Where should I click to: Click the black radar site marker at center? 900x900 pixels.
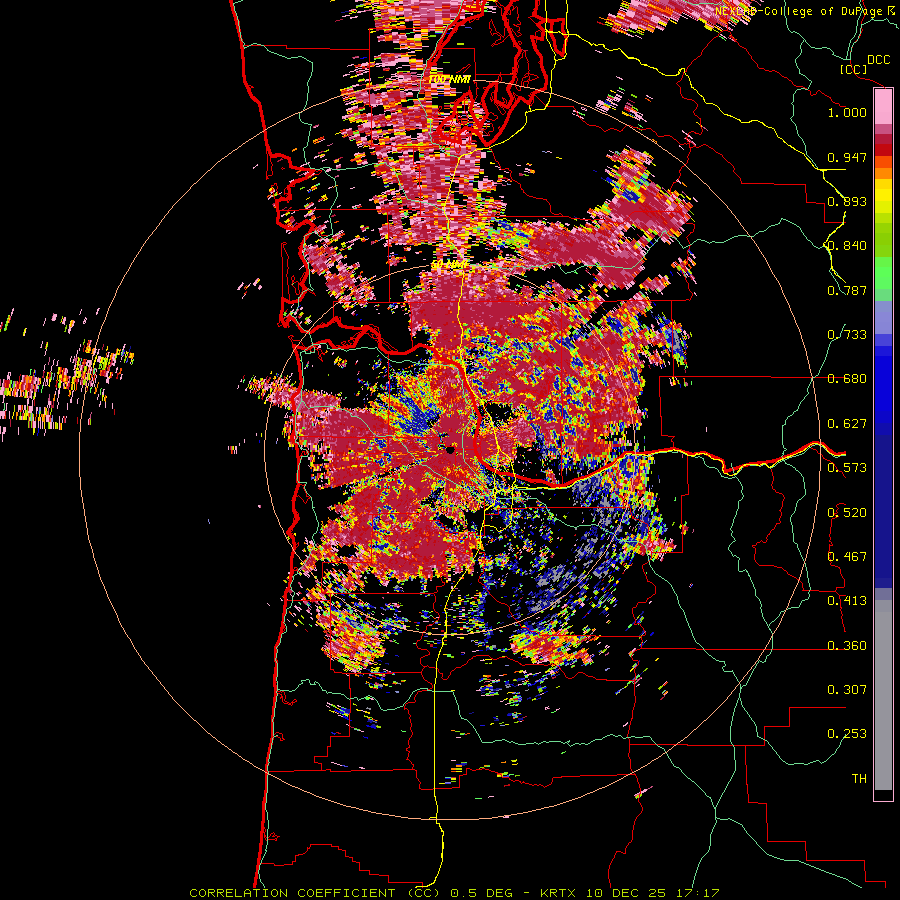pos(450,449)
